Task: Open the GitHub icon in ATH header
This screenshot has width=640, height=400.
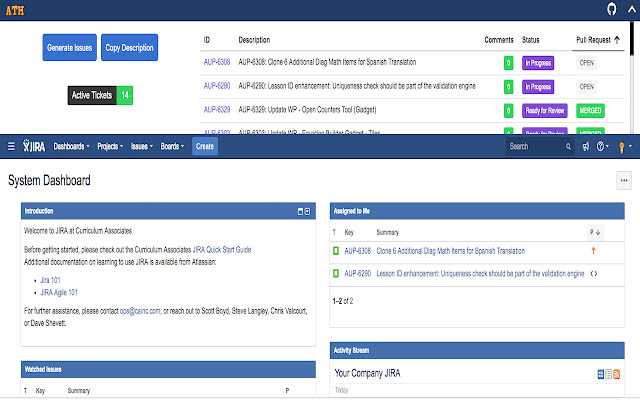Action: tap(611, 9)
